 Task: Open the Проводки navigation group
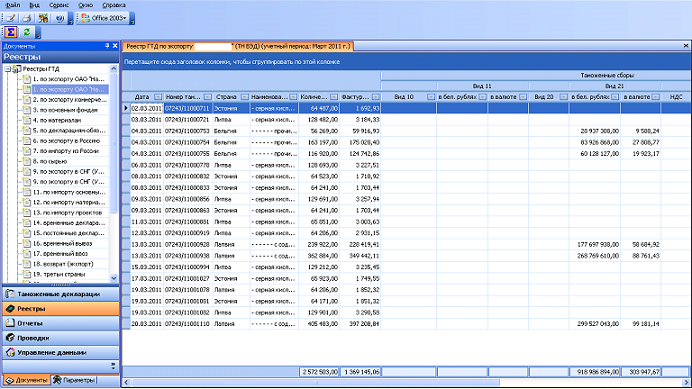(61, 338)
